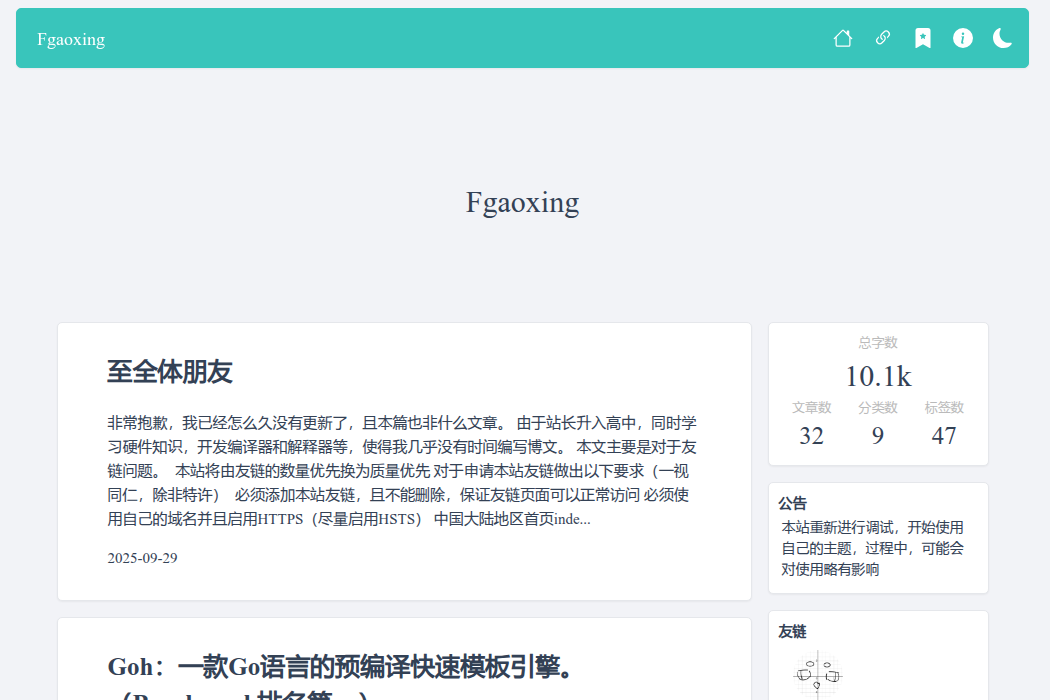Screen dimensions: 1050x700
Task: Click the 2025-09-29 post date
Action: (142, 558)
